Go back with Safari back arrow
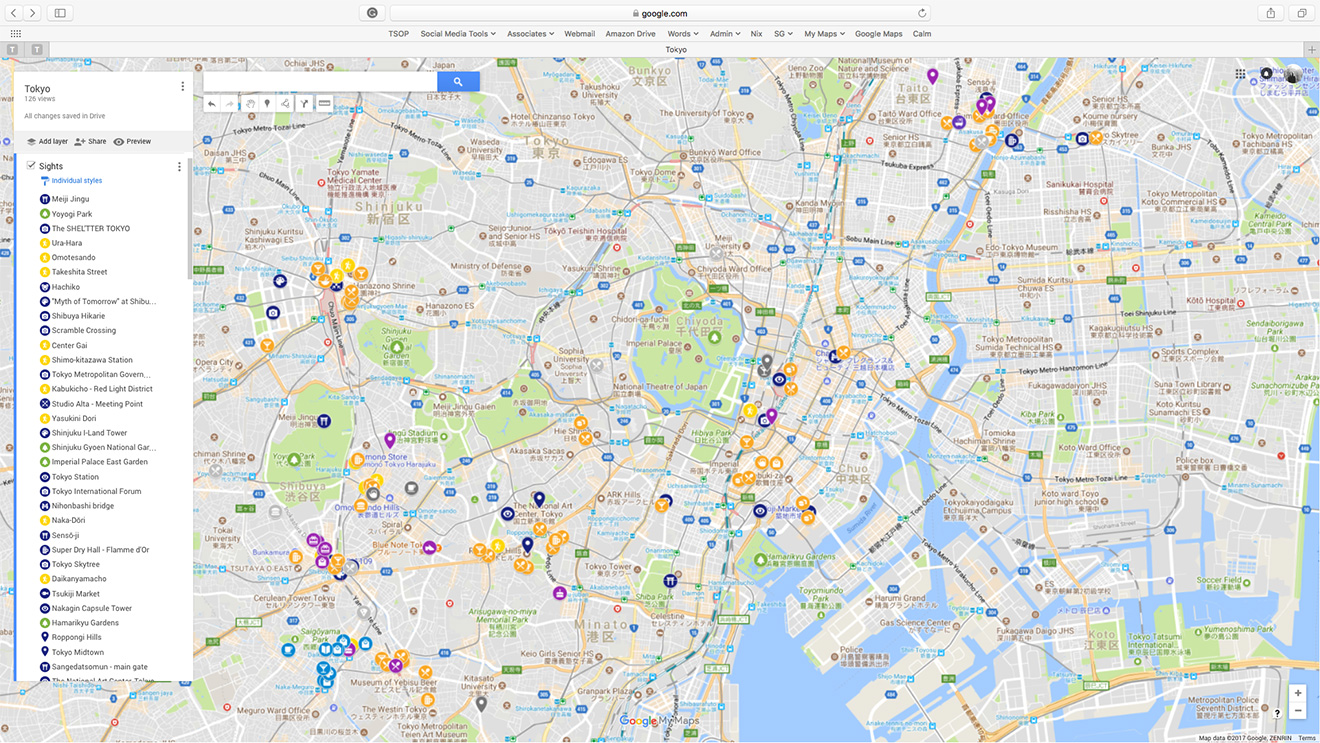The image size is (1320, 743). coord(14,13)
